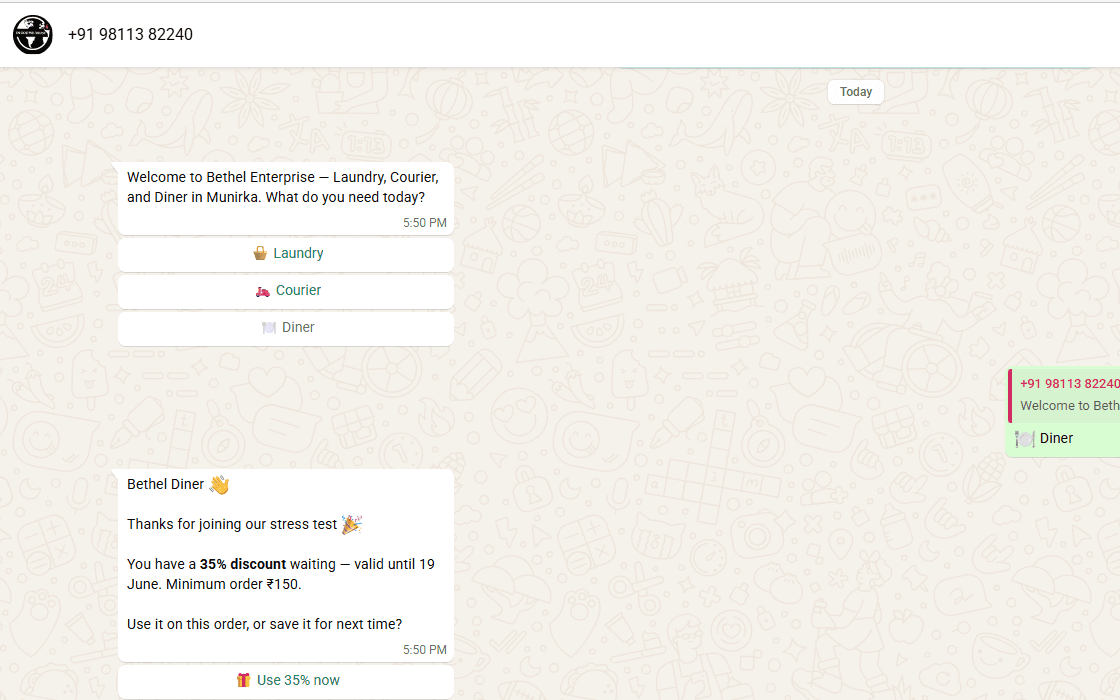Click the gift icon on Use 35% now
The image size is (1120, 700).
point(244,680)
